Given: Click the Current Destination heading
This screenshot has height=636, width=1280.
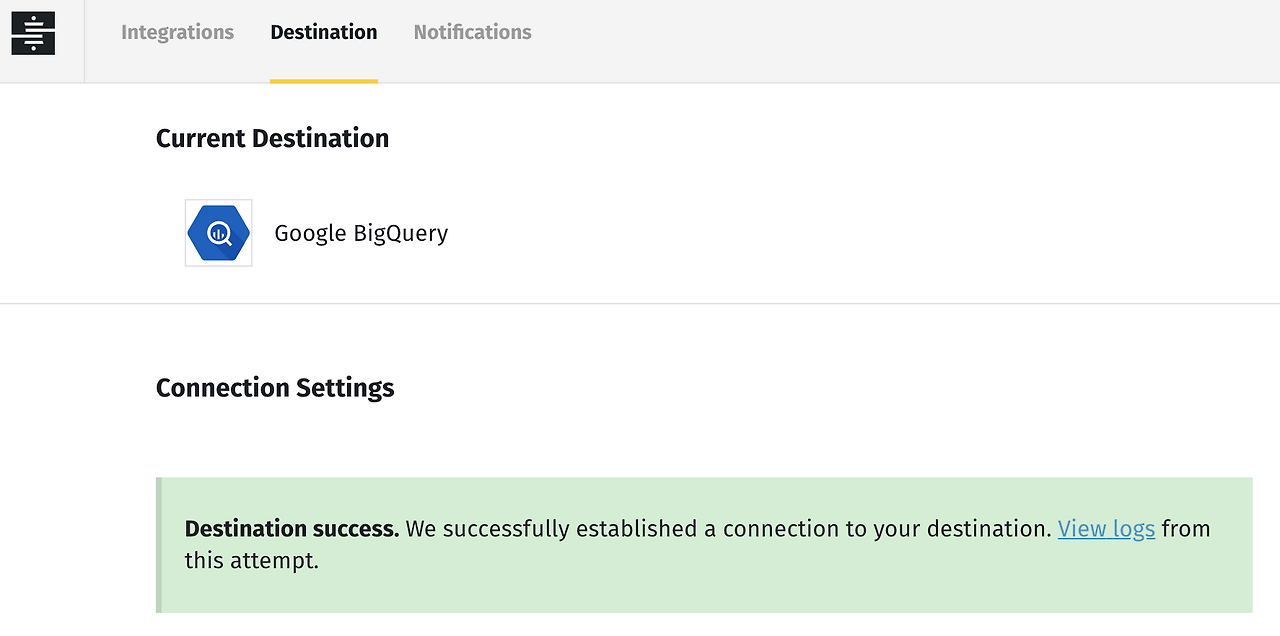Looking at the screenshot, I should click(272, 138).
